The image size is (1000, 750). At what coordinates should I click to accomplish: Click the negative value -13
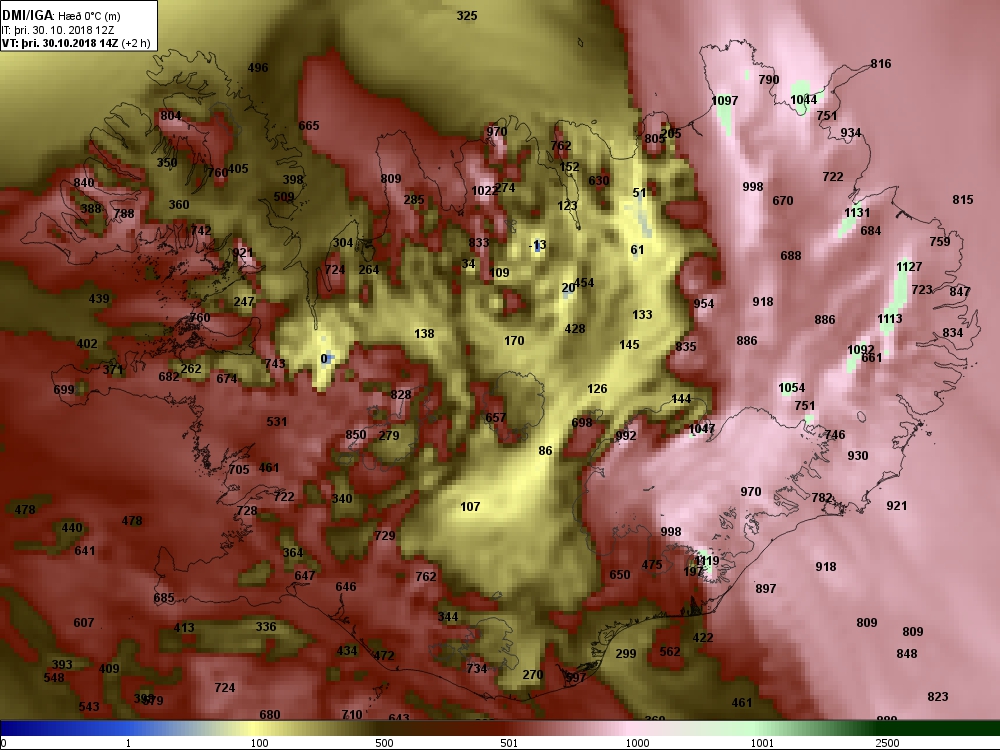coord(538,245)
